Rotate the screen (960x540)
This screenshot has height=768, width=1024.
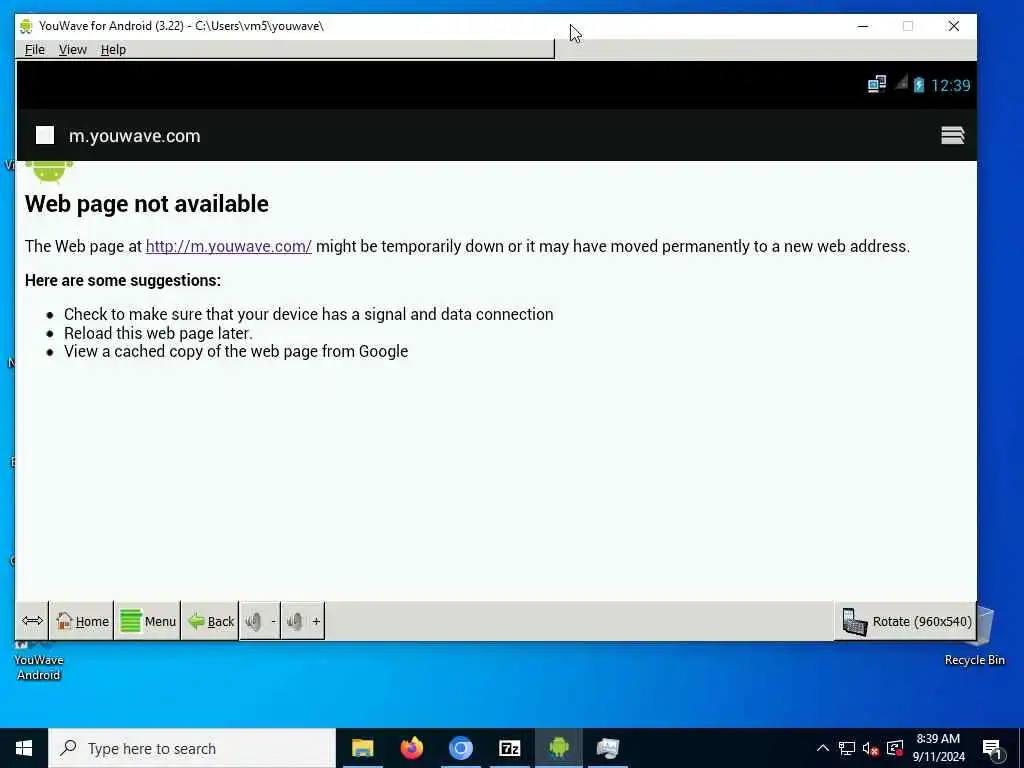pos(906,621)
